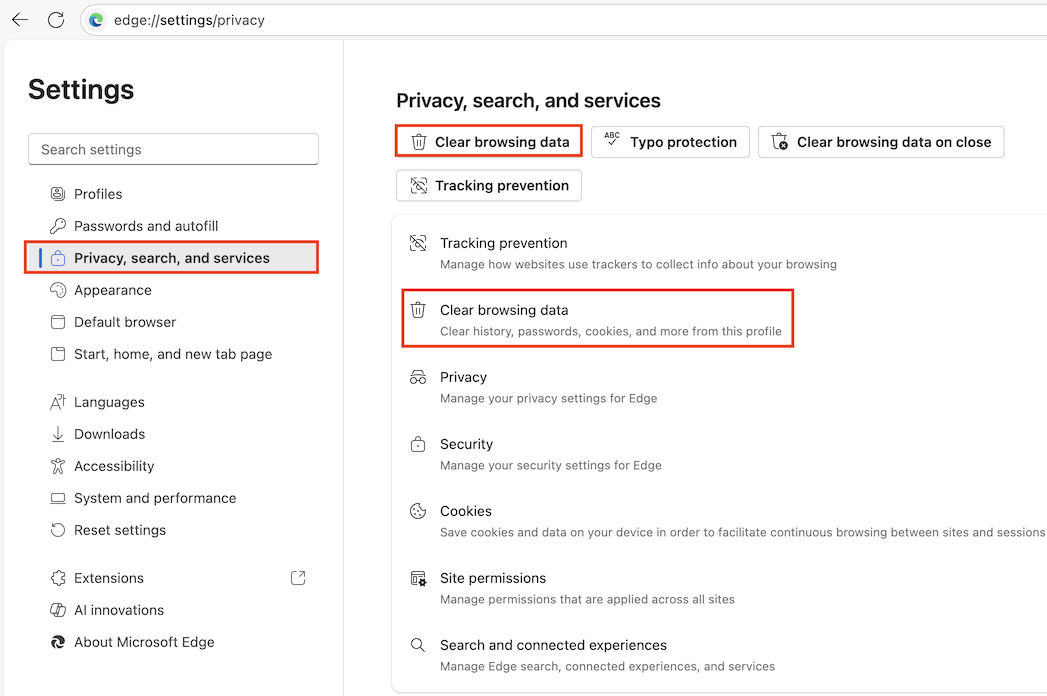Select the Cookies icon in settings list
The height and width of the screenshot is (696, 1047).
(x=418, y=511)
